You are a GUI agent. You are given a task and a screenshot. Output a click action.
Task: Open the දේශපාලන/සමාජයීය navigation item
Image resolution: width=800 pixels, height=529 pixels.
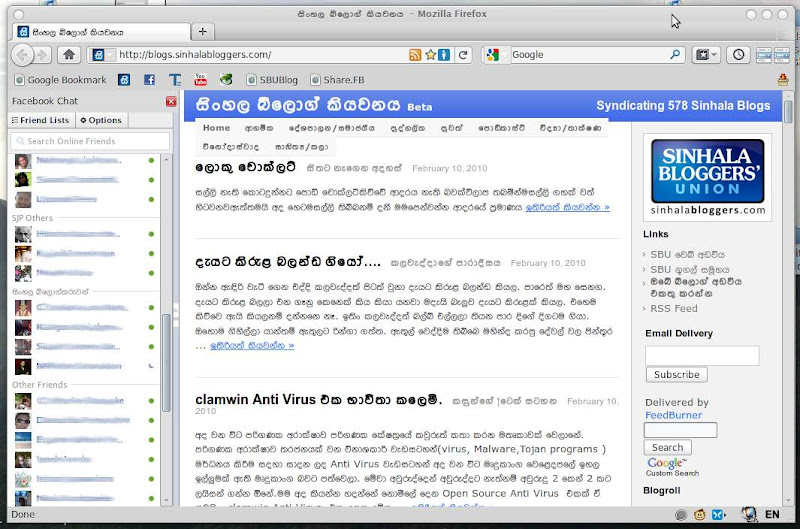pyautogui.click(x=331, y=128)
